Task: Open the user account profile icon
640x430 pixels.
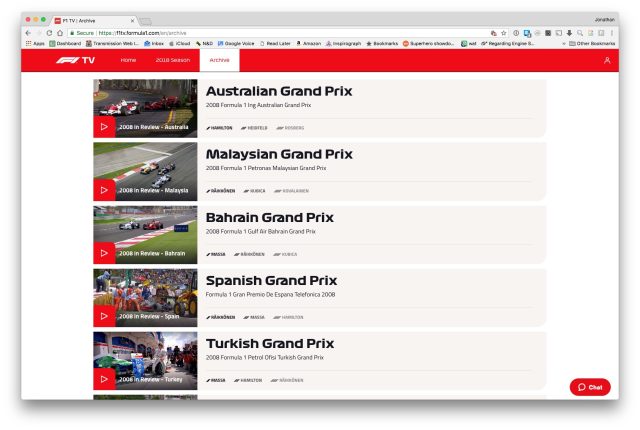Action: point(607,60)
